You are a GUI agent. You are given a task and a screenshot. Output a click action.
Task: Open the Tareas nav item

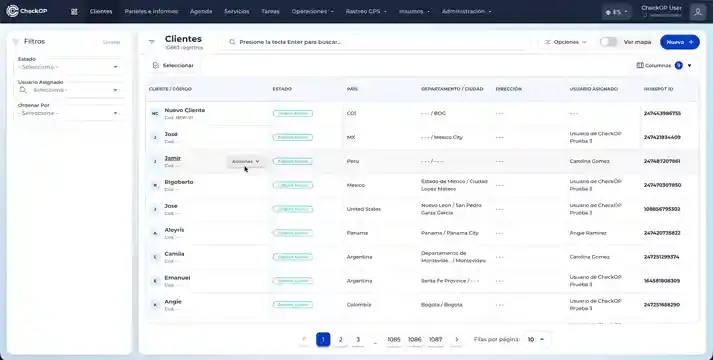point(270,11)
